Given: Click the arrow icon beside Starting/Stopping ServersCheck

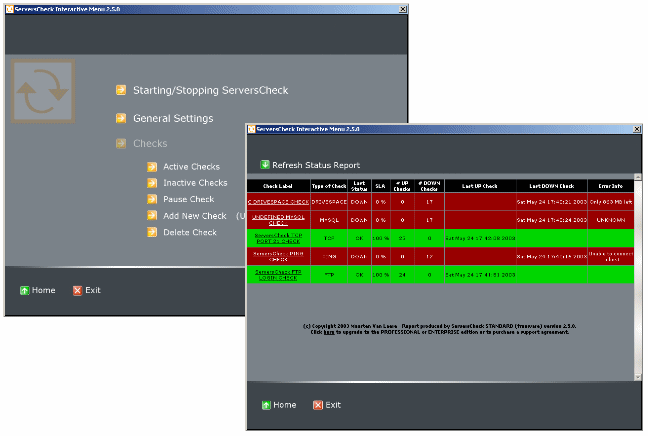Looking at the screenshot, I should tap(121, 90).
